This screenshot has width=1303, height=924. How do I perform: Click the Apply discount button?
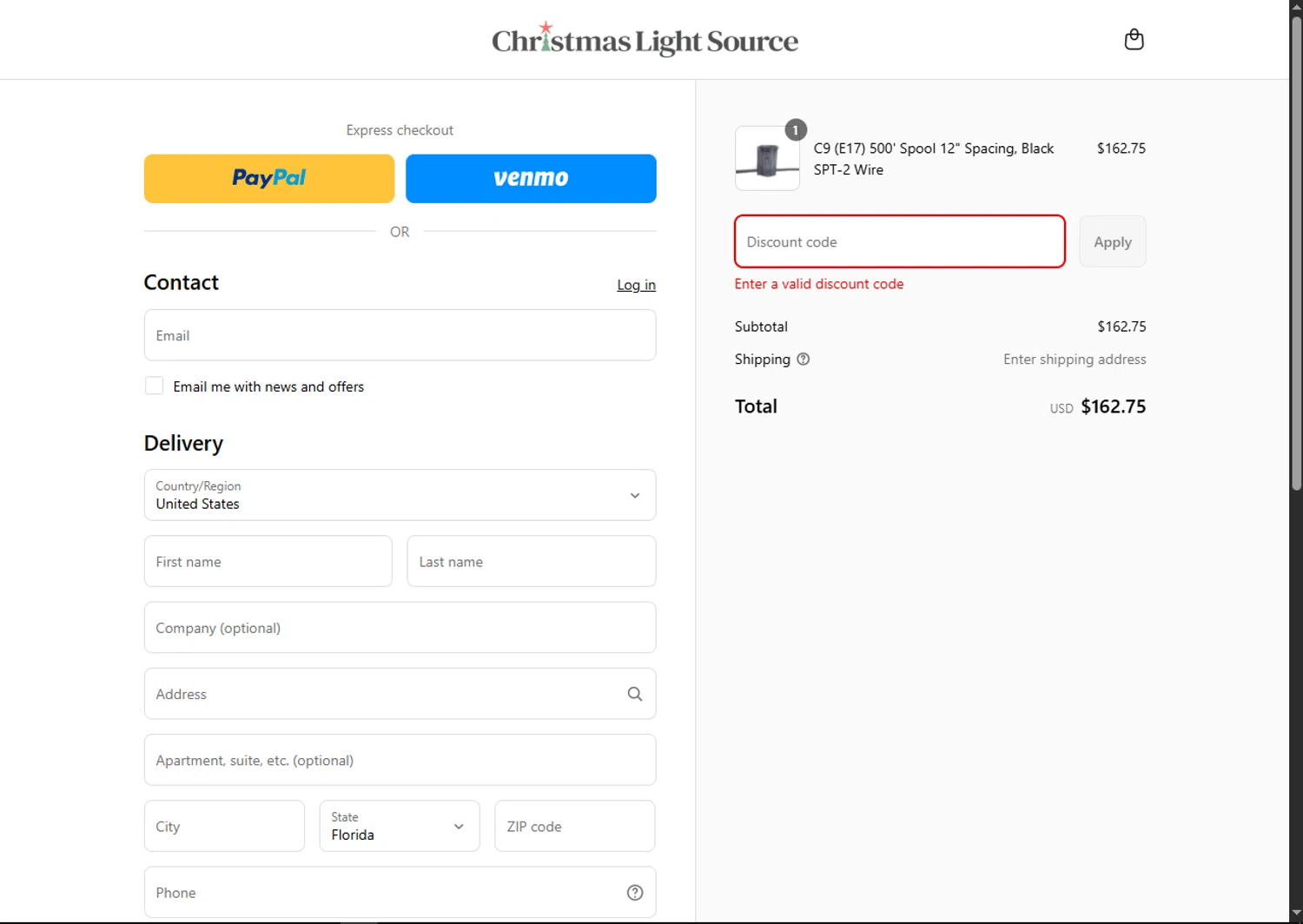click(1113, 241)
